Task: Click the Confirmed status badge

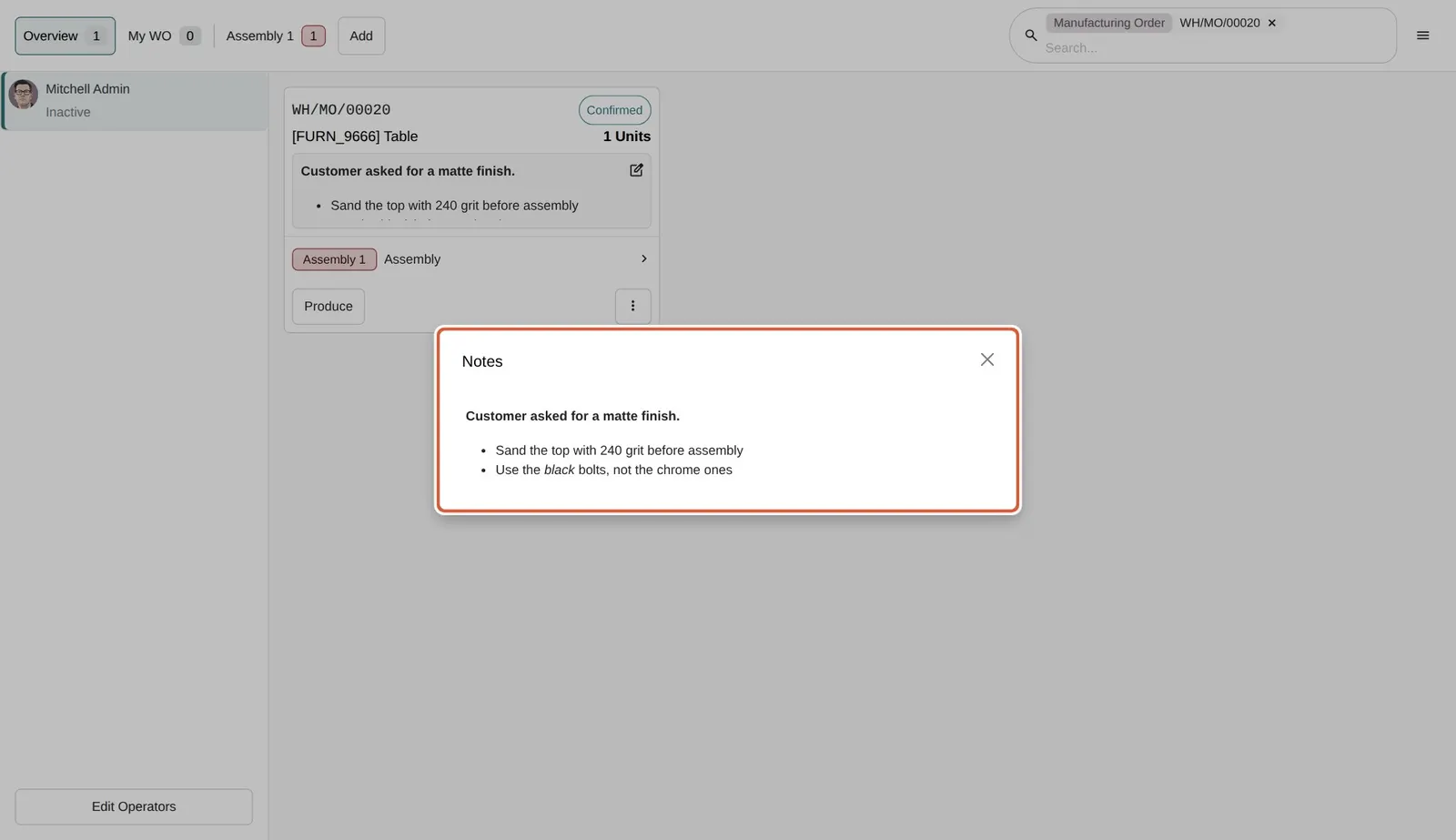Action: pyautogui.click(x=614, y=110)
